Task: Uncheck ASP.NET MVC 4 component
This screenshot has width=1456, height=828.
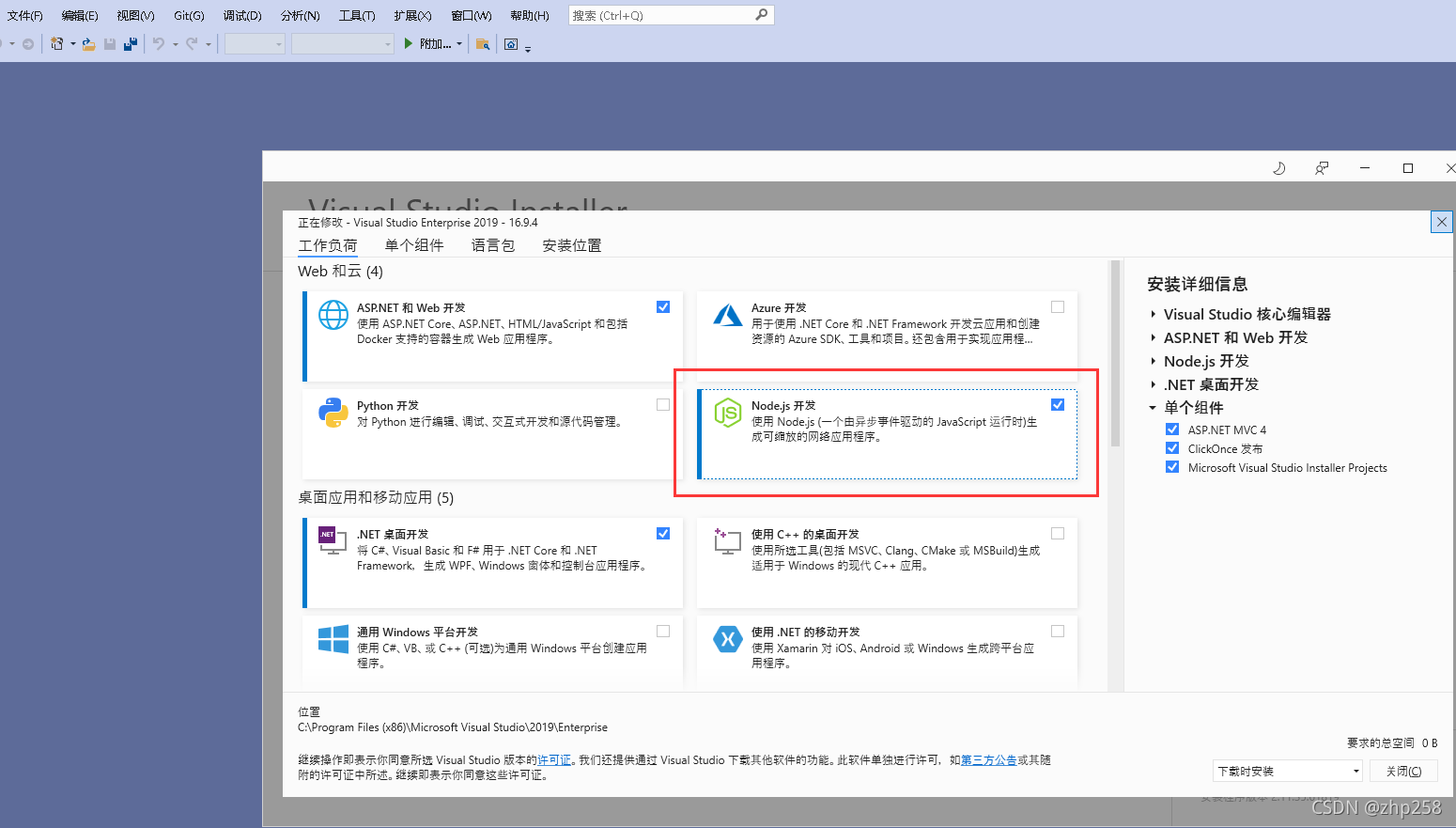Action: click(x=1172, y=429)
